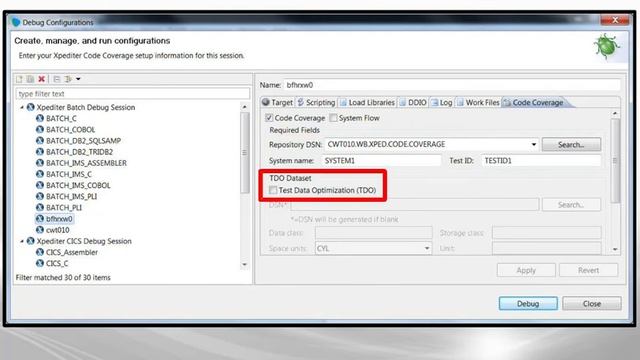Screen dimensions: 640x360
Task: Select the bfhxw0 configuration in tree
Action: point(54,219)
